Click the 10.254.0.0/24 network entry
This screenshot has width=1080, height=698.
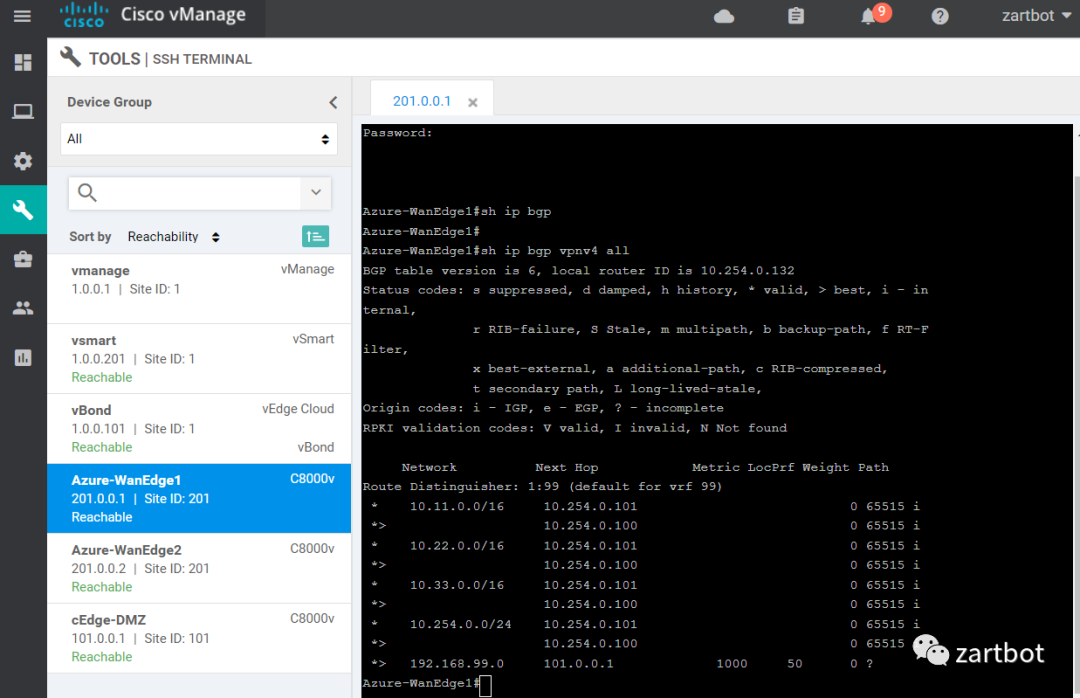[x=461, y=624]
